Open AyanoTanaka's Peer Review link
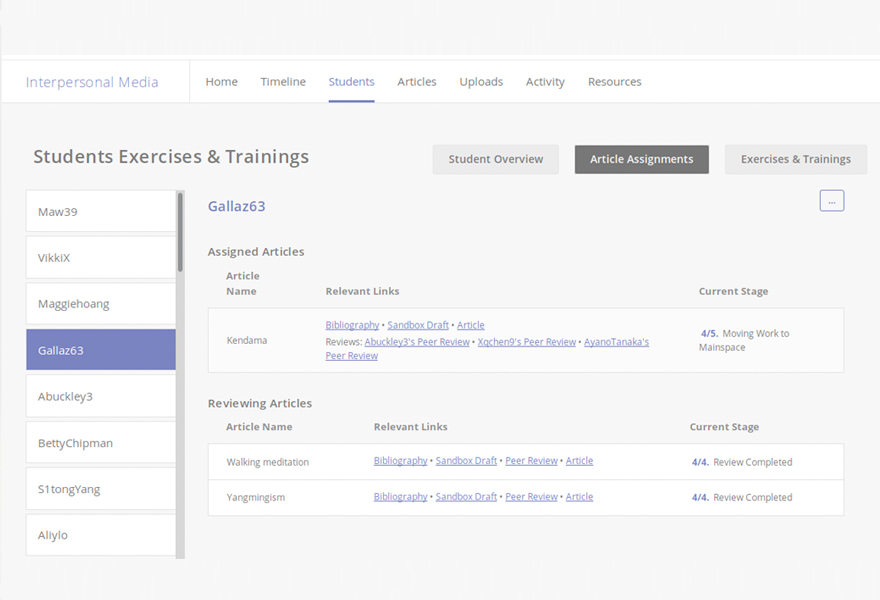880x600 pixels. pos(616,342)
